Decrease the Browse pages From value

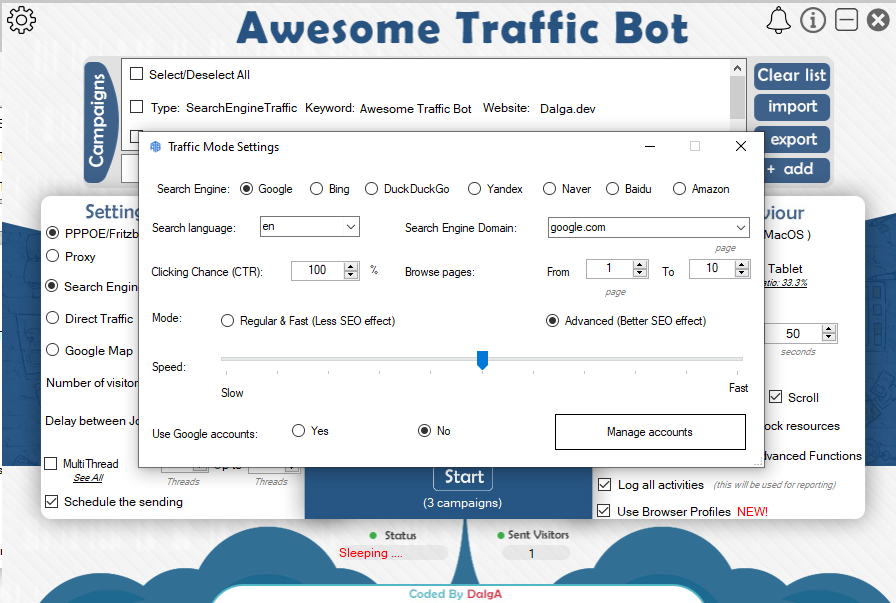pos(640,273)
